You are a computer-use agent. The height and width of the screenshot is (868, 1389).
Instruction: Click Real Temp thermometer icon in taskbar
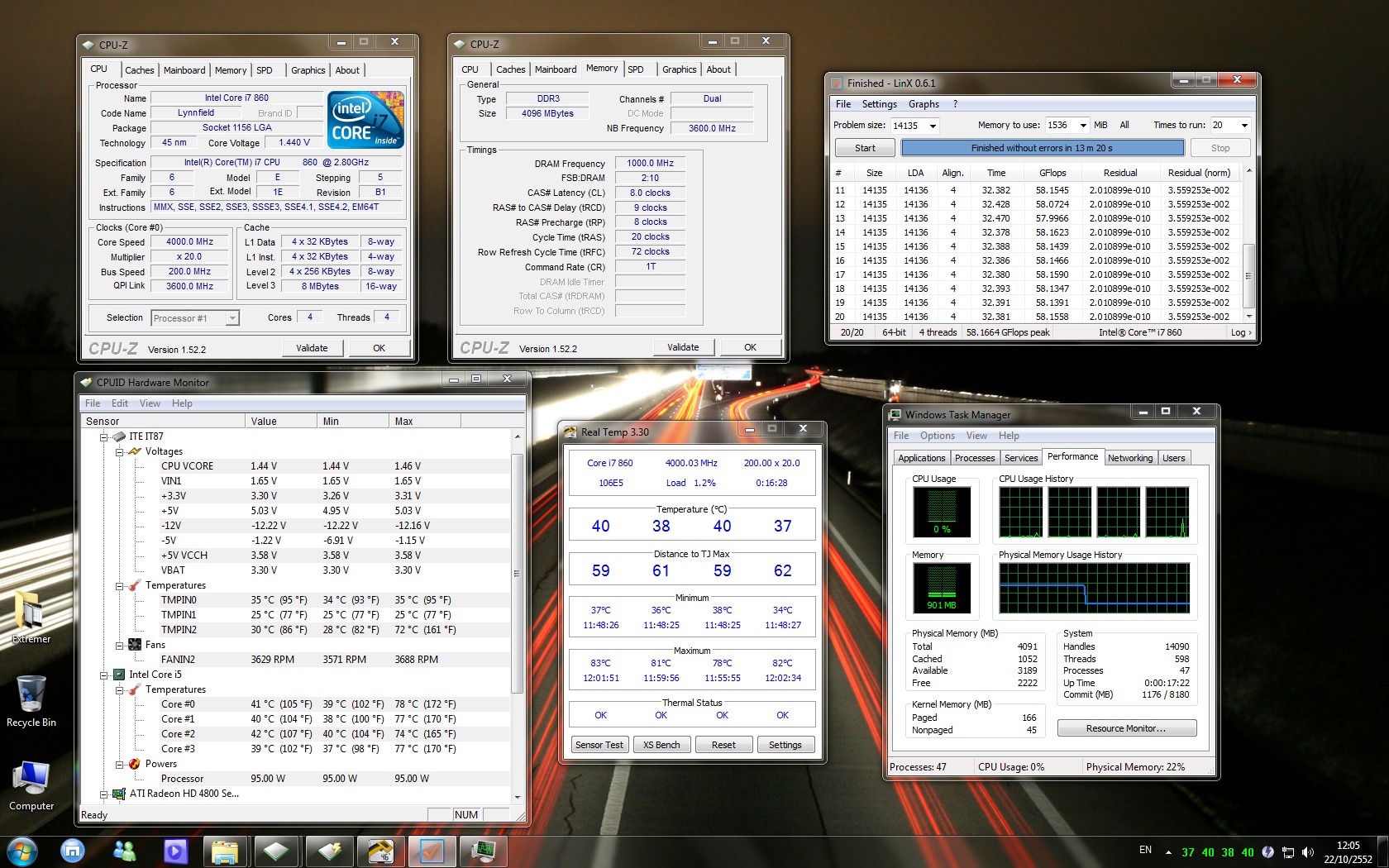pos(380,850)
